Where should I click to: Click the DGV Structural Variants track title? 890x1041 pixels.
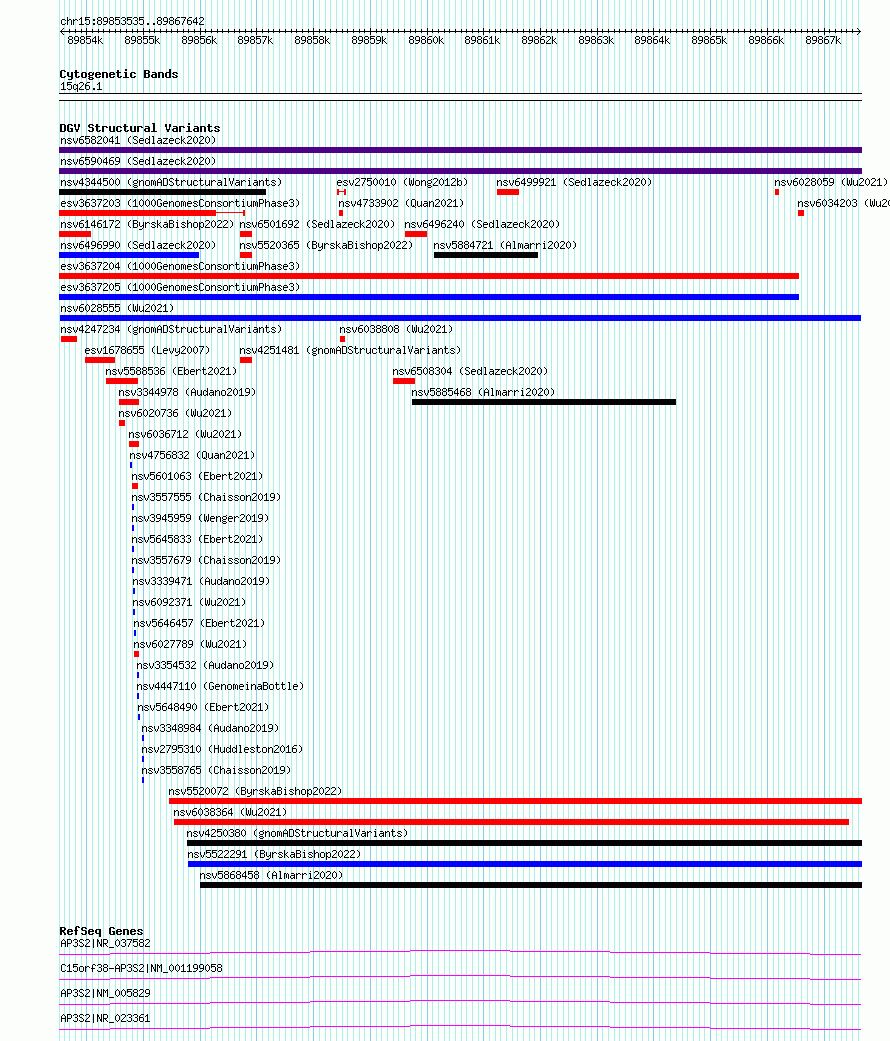(x=140, y=128)
